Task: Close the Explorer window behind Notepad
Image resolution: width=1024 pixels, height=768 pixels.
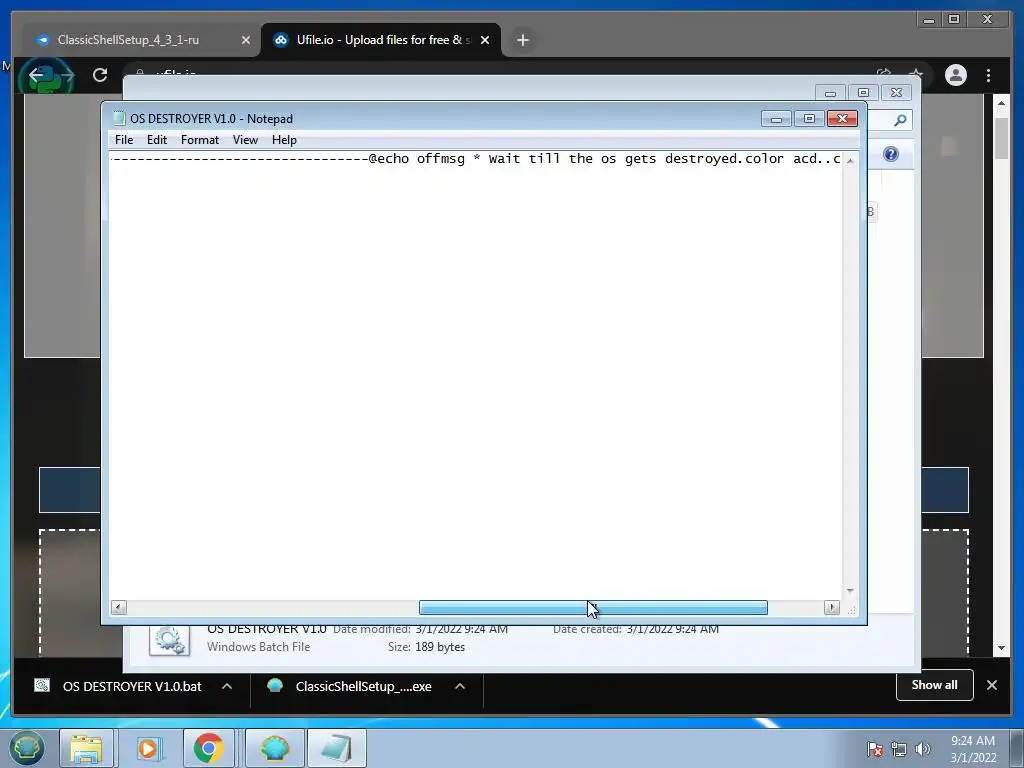Action: 897,93
